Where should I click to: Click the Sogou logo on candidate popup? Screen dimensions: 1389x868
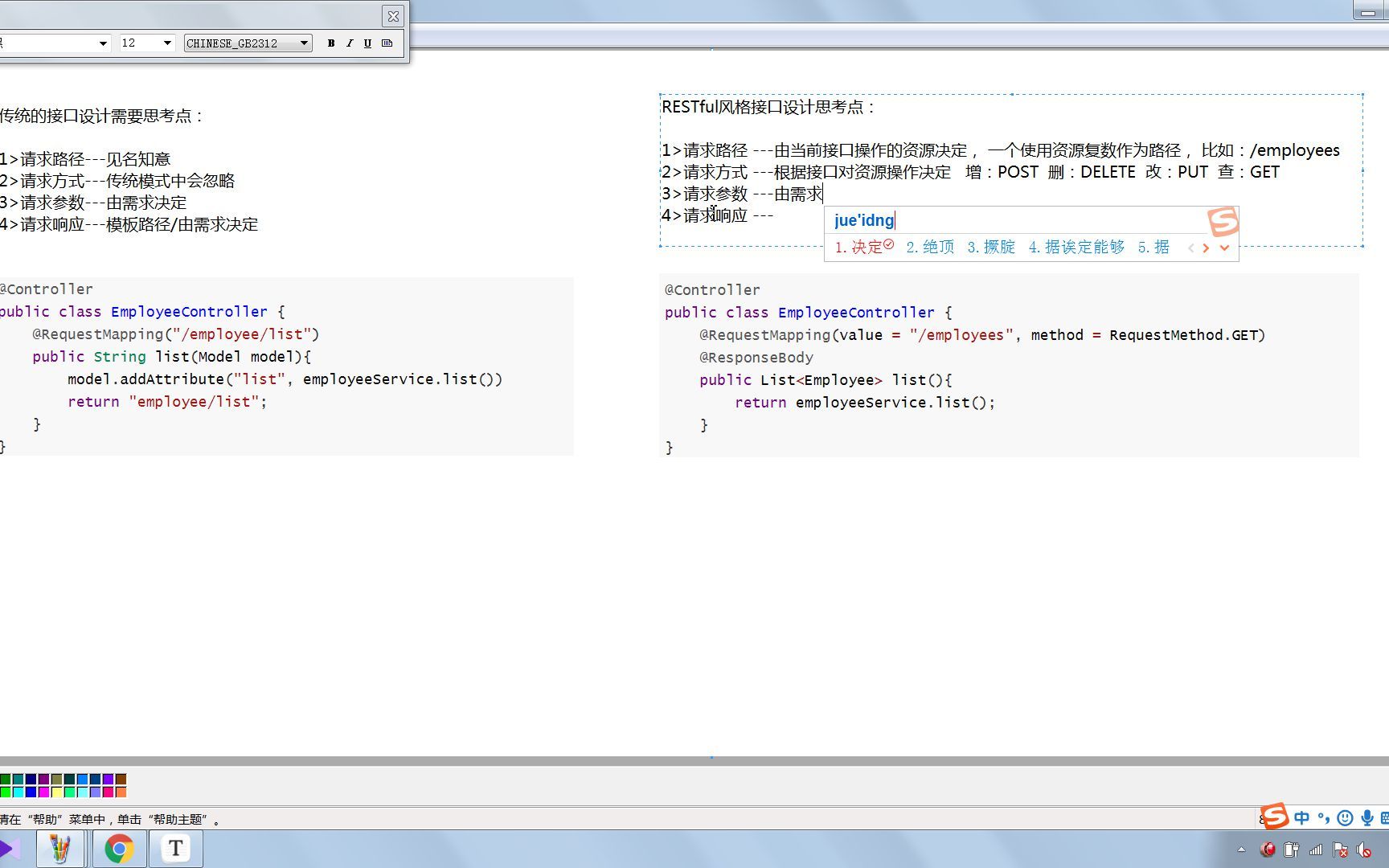point(1223,220)
